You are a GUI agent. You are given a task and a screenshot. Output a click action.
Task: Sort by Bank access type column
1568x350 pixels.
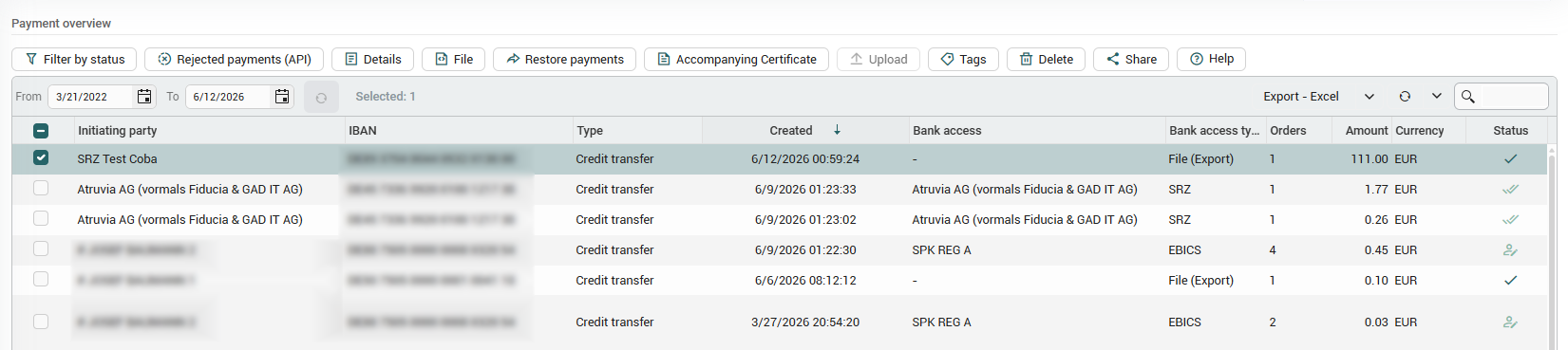click(1214, 131)
